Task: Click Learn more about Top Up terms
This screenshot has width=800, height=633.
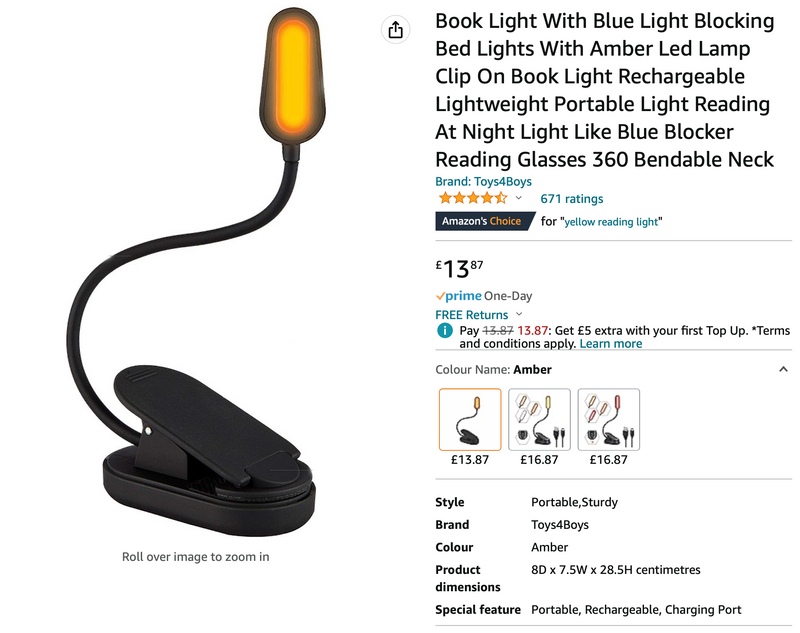Action: pos(611,344)
